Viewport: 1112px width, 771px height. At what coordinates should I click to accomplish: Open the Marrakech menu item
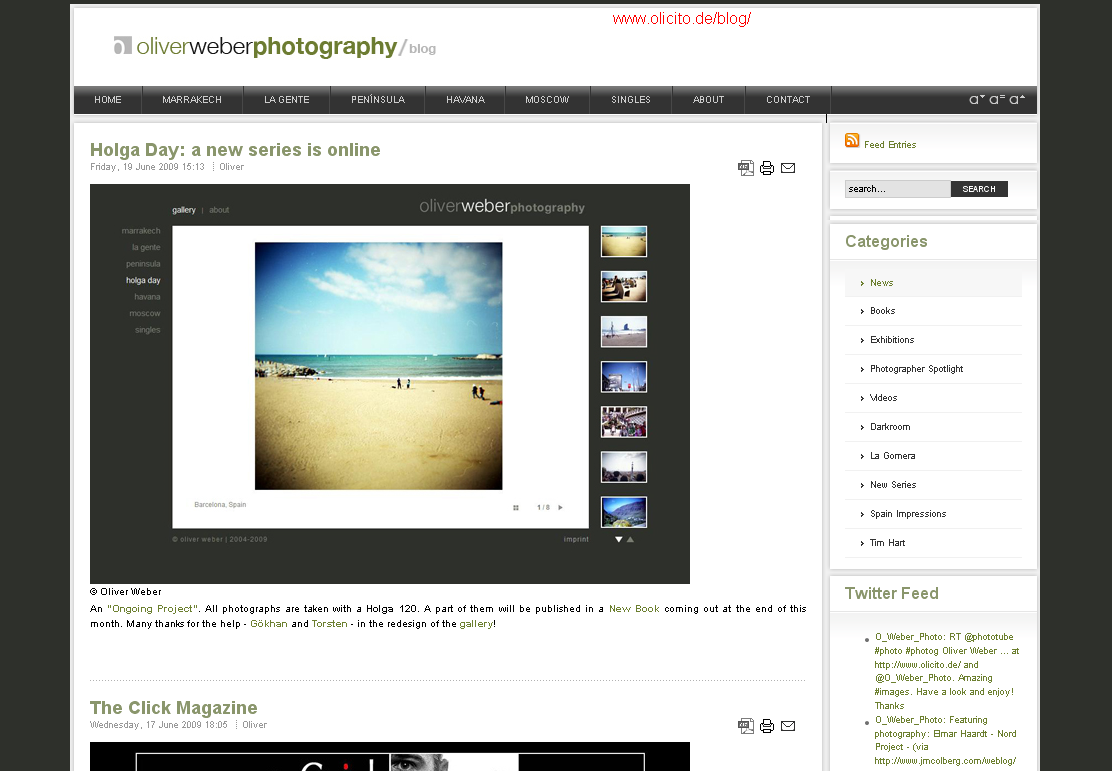click(192, 100)
